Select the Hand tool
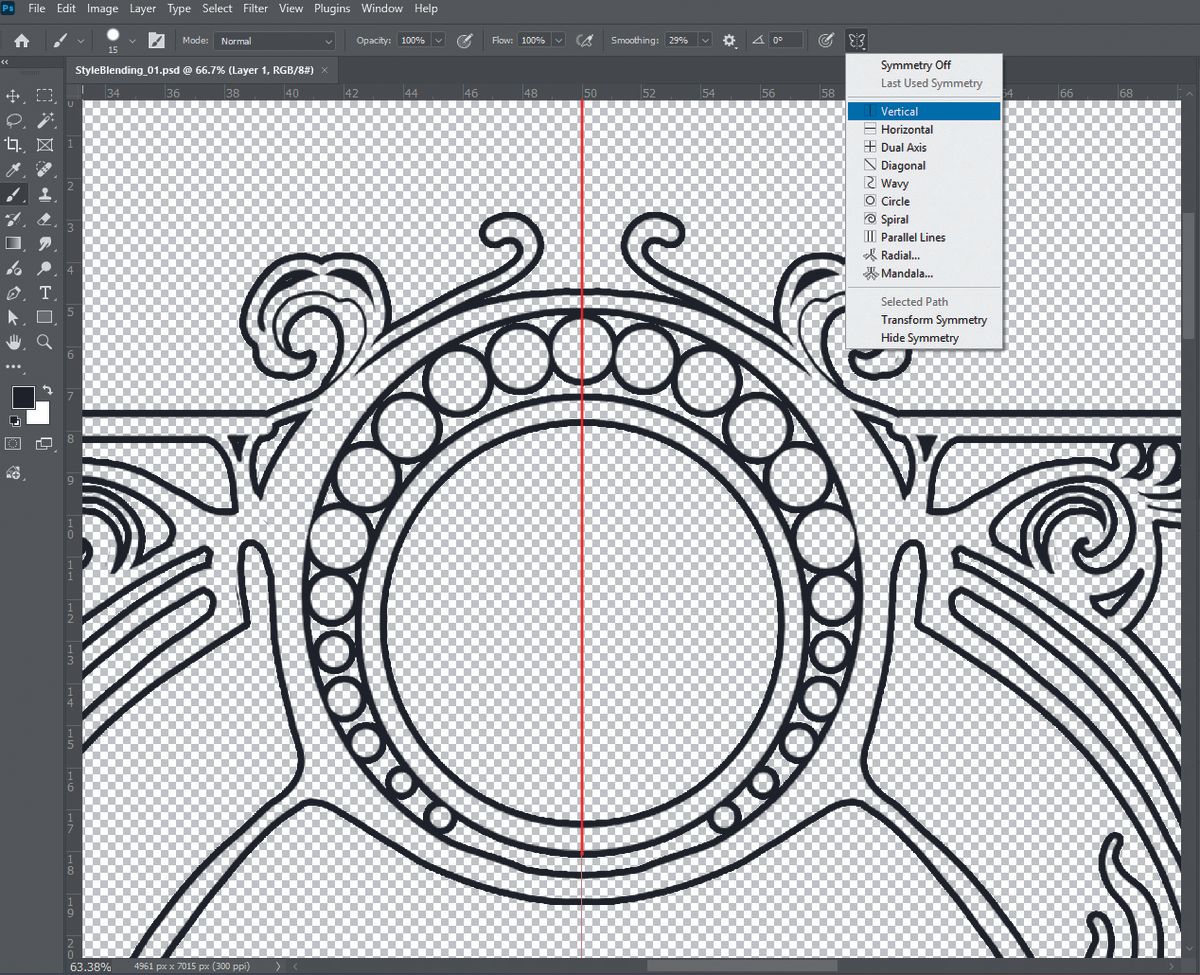The image size is (1200, 975). click(x=14, y=342)
